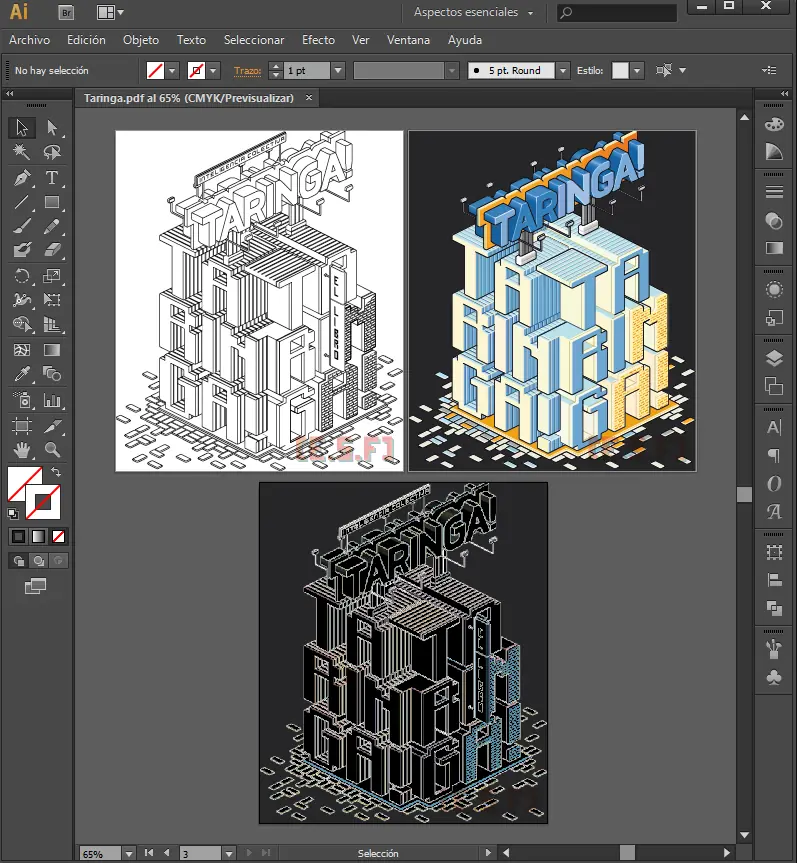Image resolution: width=797 pixels, height=863 pixels.
Task: Open the Objeto menu
Action: pos(141,40)
